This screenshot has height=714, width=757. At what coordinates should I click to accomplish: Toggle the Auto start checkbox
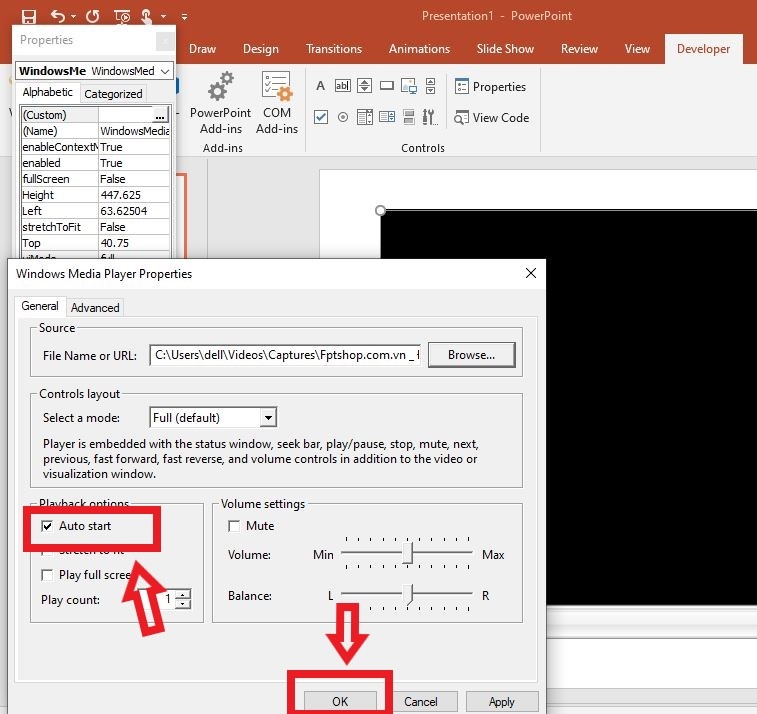click(47, 526)
